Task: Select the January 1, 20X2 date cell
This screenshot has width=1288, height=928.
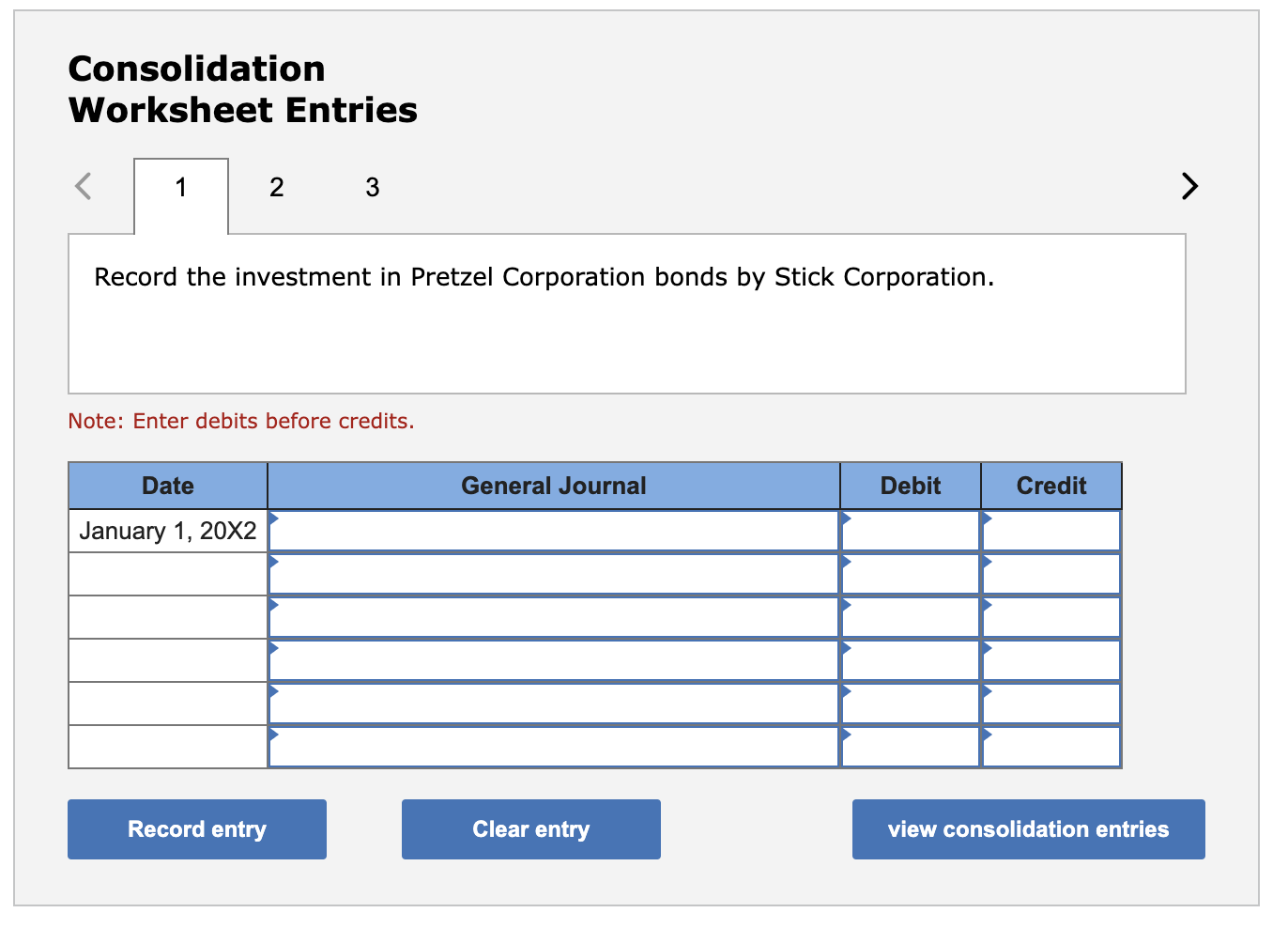Action: (x=166, y=531)
